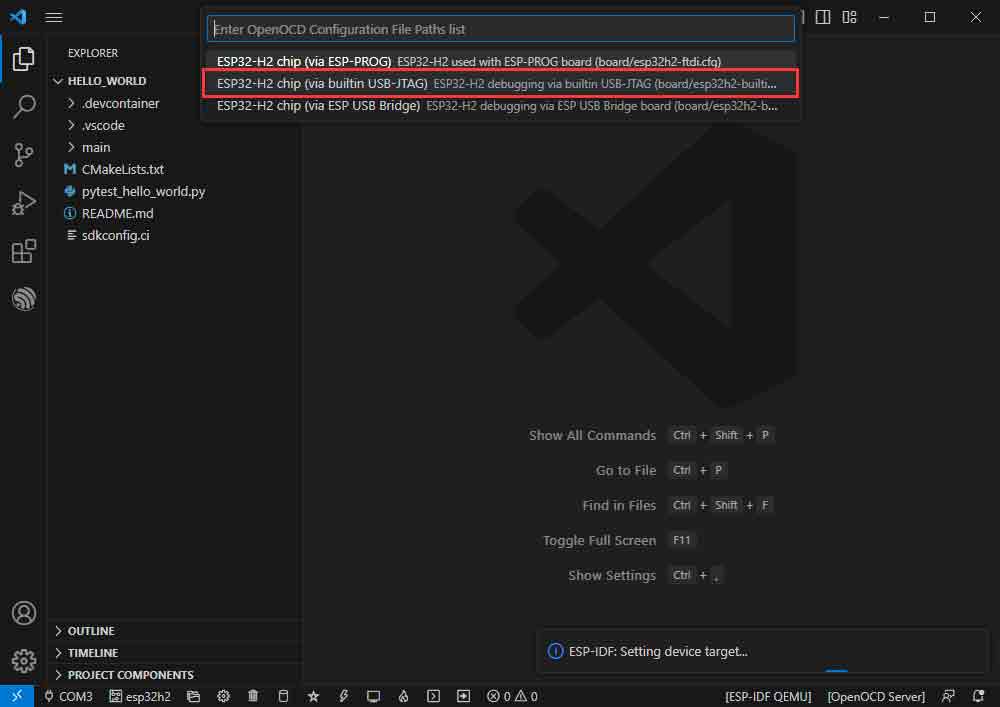
Task: Open ESP-IDF terminal icon in status bar
Action: pos(434,696)
